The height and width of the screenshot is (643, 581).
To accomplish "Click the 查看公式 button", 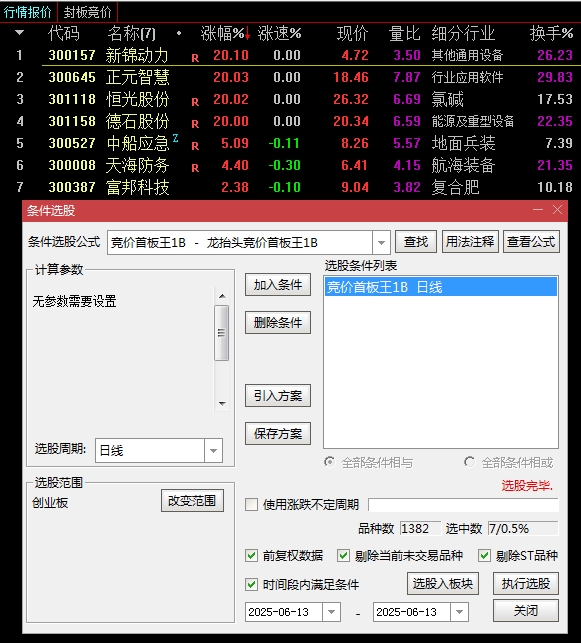I will (531, 242).
